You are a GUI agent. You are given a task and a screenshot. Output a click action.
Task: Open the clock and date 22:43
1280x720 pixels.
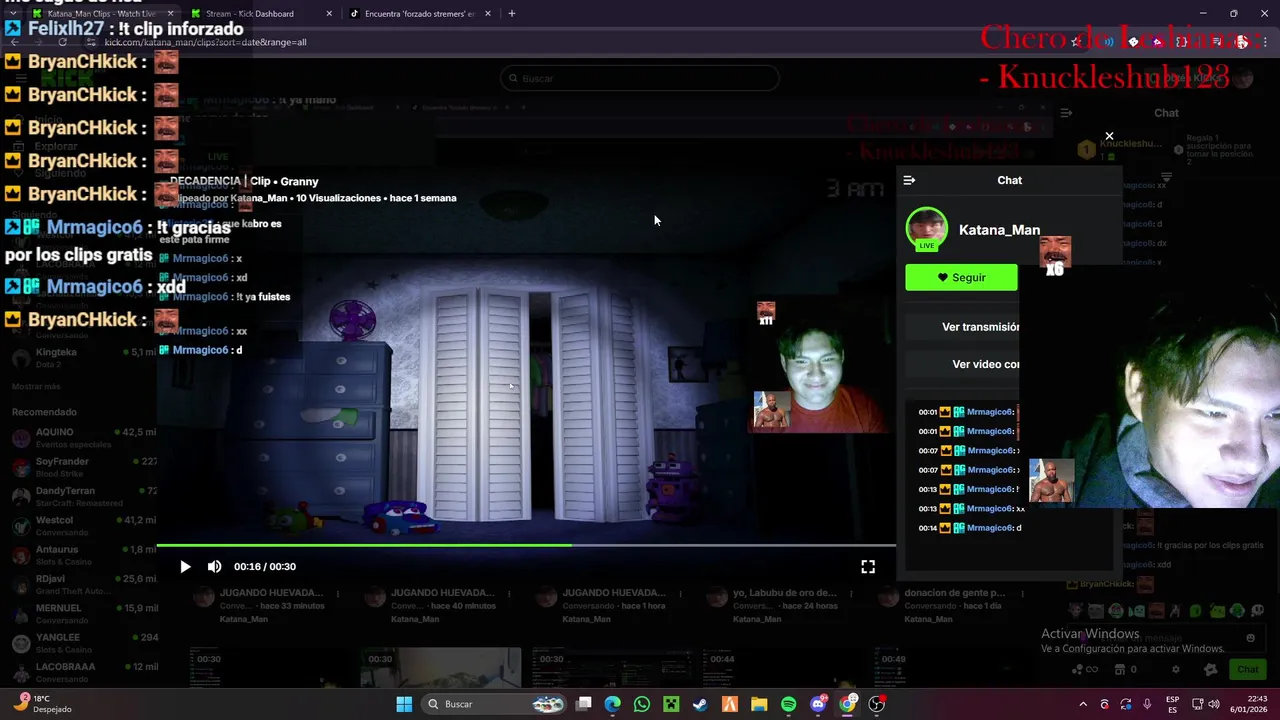(1250, 704)
